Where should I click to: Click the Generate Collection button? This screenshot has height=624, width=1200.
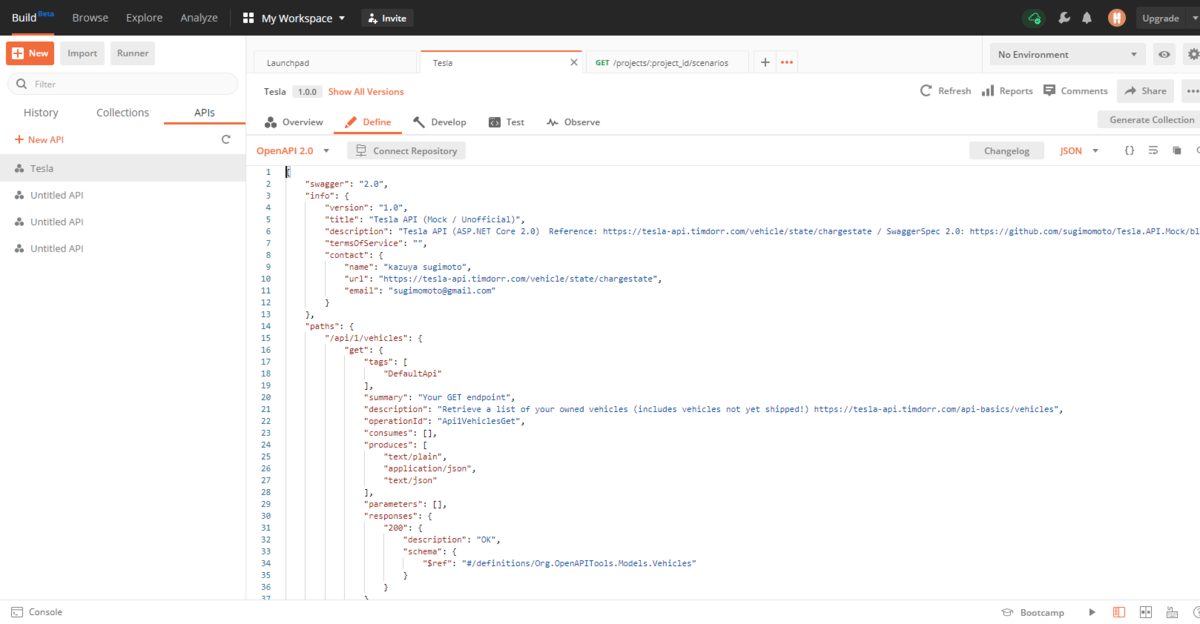pos(1151,120)
